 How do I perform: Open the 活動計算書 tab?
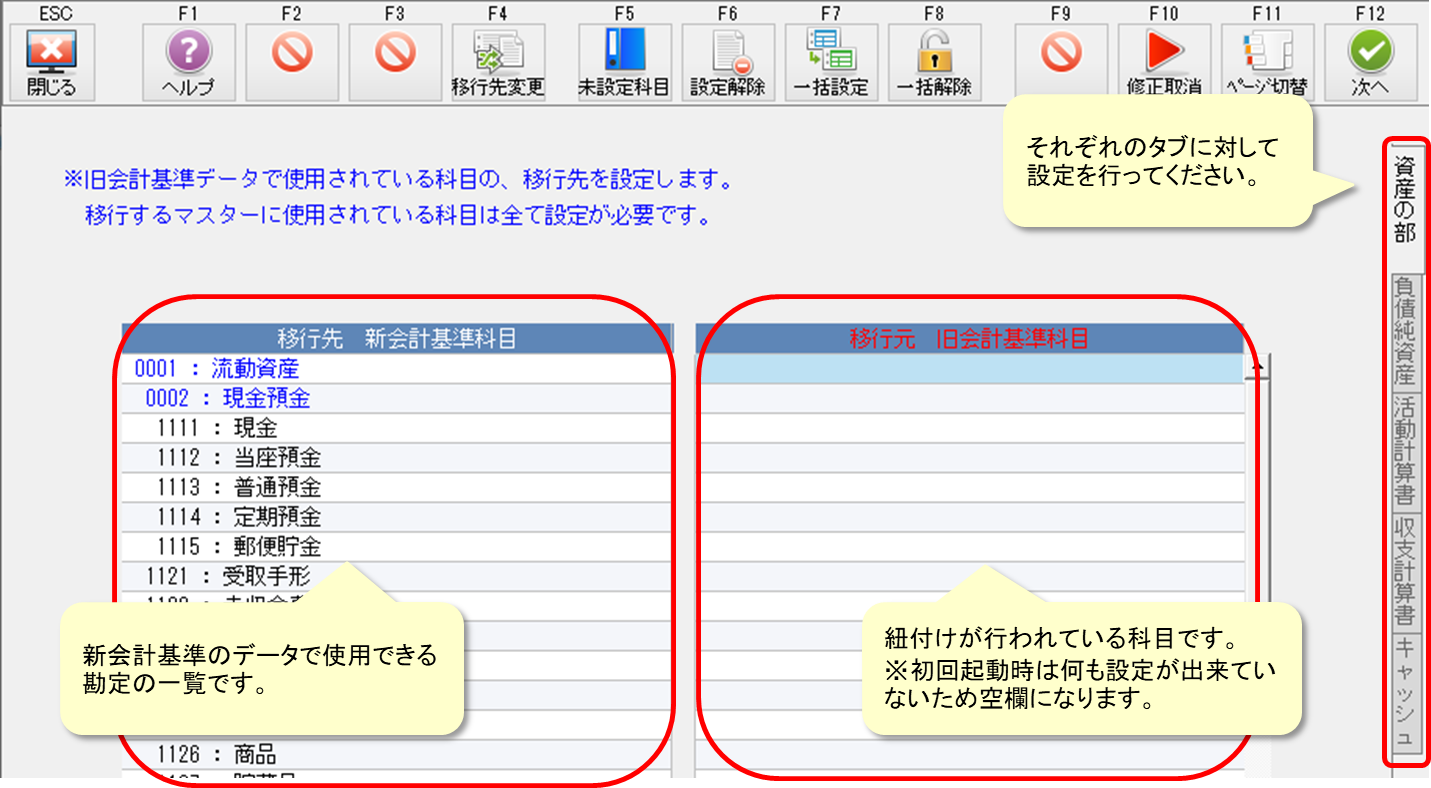[x=1405, y=450]
